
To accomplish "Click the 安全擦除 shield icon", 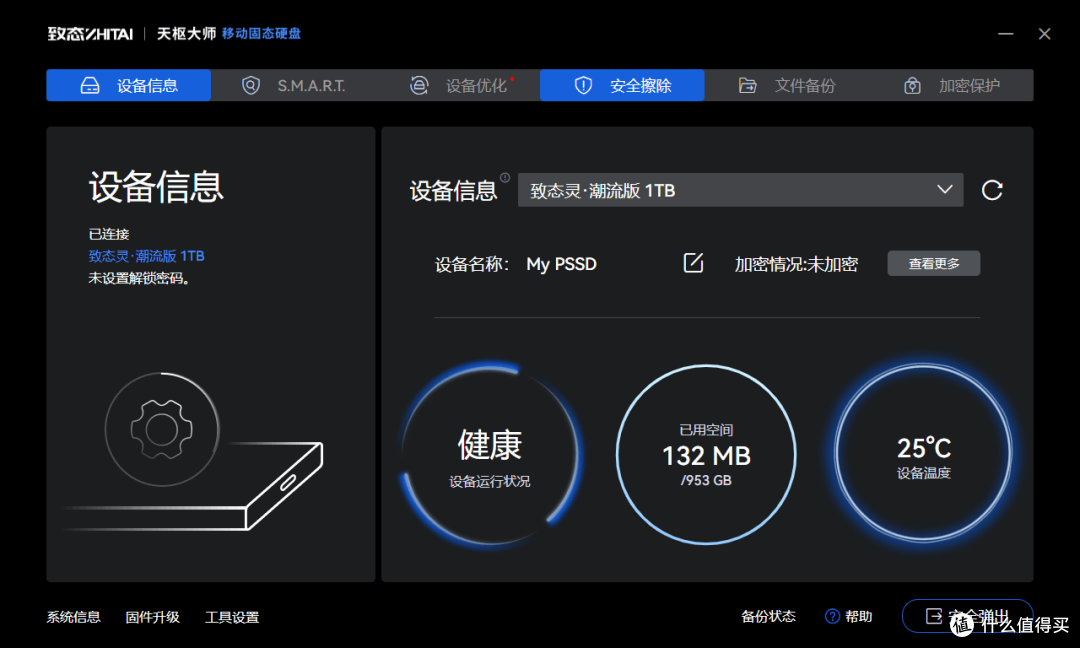I will click(583, 85).
